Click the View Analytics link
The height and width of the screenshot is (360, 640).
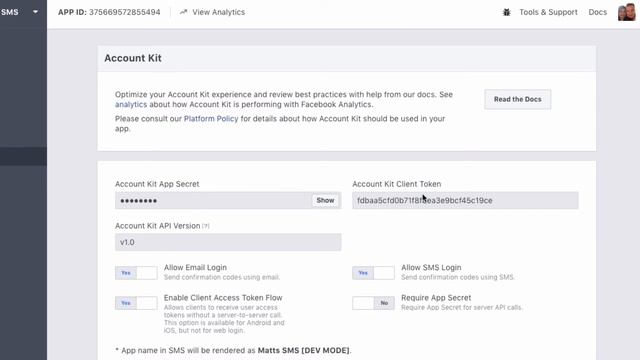tap(218, 12)
